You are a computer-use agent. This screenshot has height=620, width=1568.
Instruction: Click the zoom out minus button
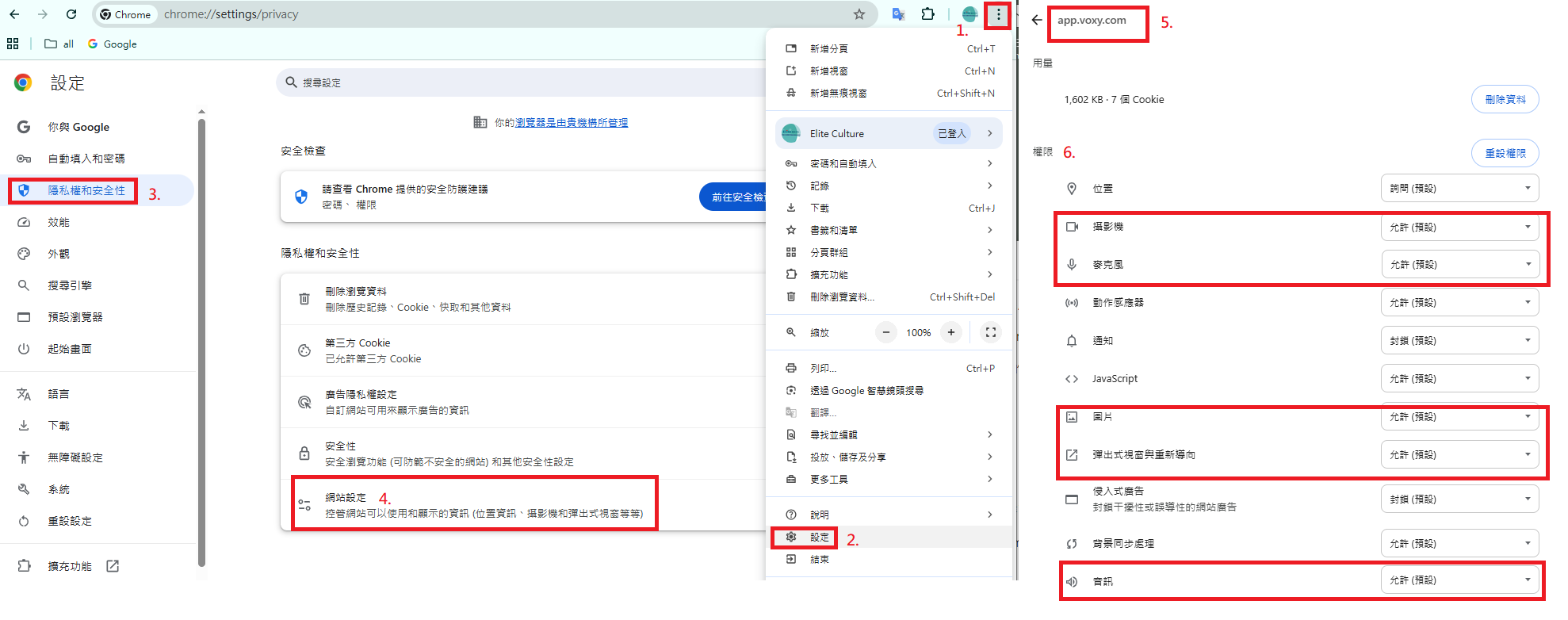[x=886, y=333]
